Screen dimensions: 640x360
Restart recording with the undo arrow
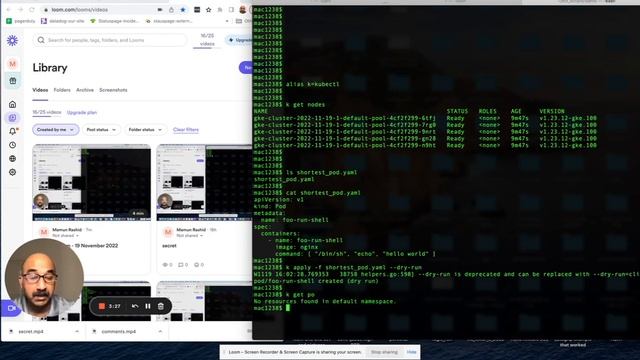[135, 306]
